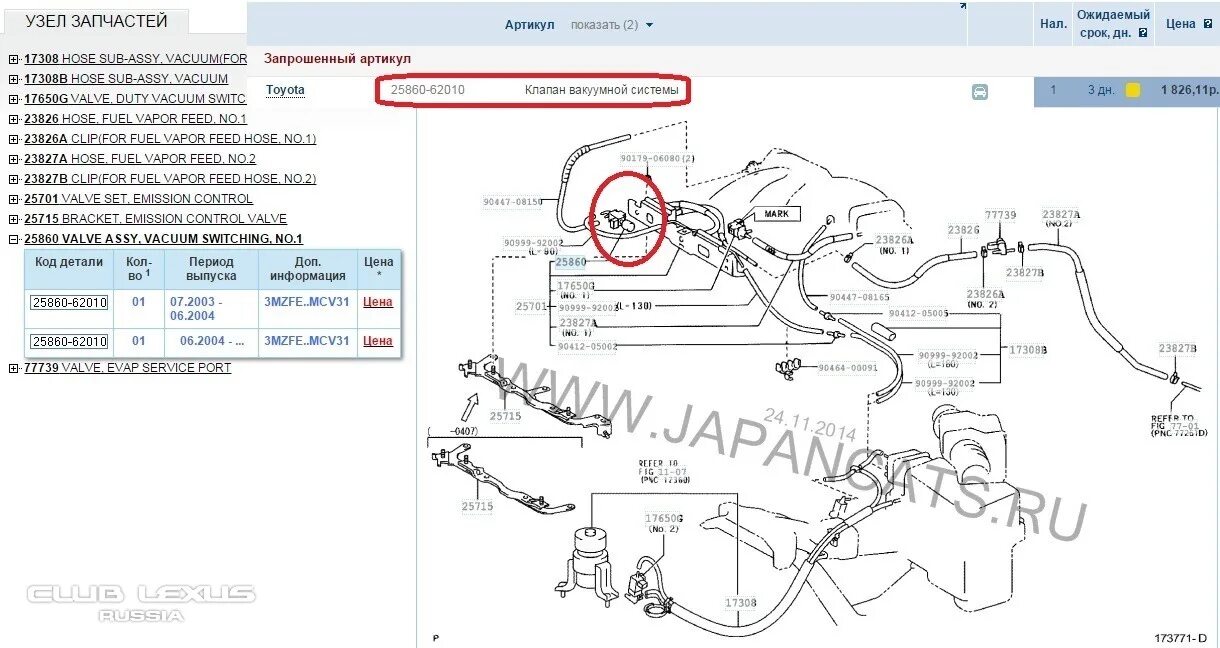Open 23827B CLIP(FOR FUEL VAPOR FEED HOSE link
Image resolution: width=1220 pixels, height=648 pixels.
[x=170, y=179]
